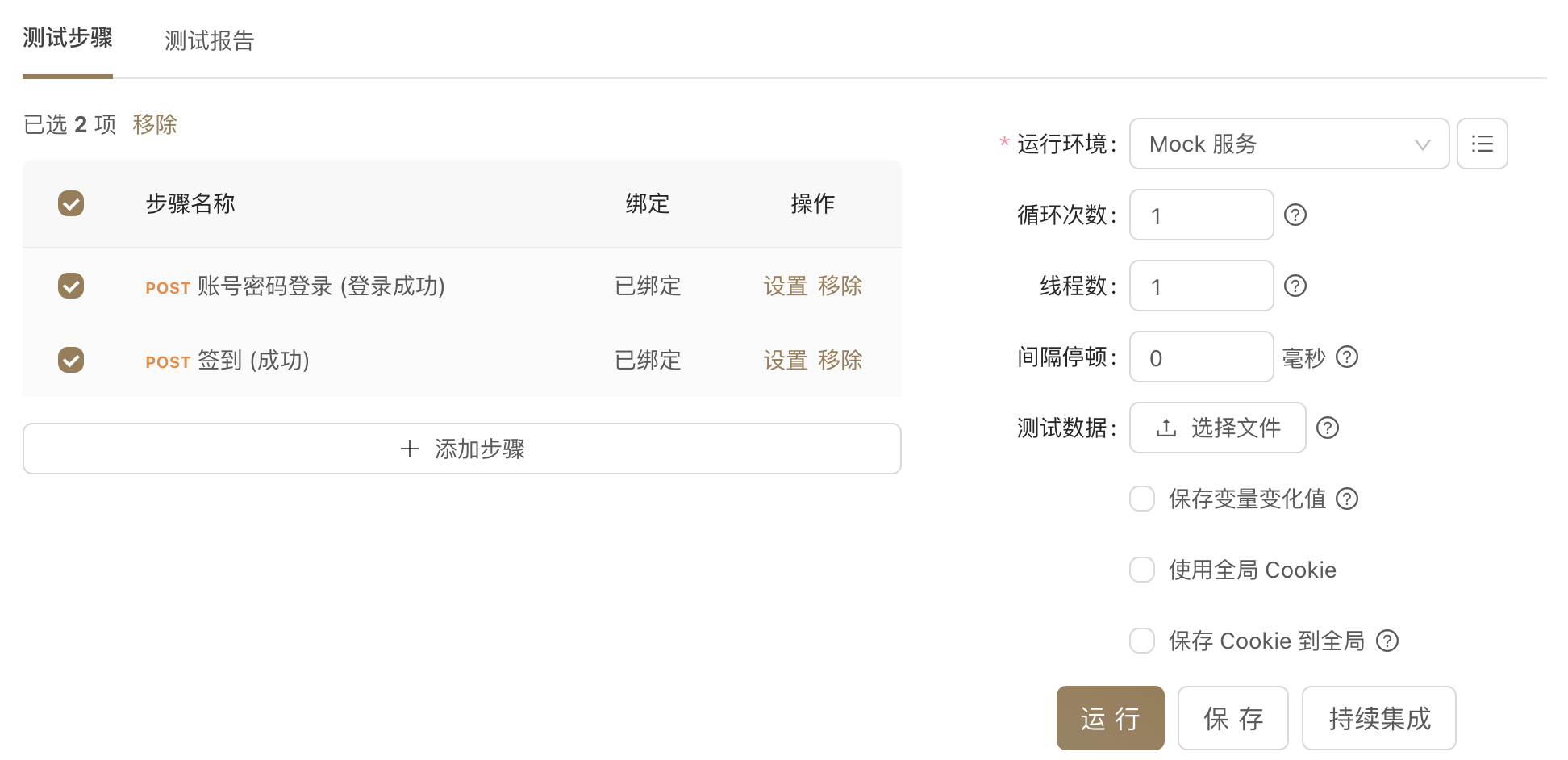The width and height of the screenshot is (1568, 760).
Task: Click the plus icon in 添加步骤
Action: tap(410, 449)
